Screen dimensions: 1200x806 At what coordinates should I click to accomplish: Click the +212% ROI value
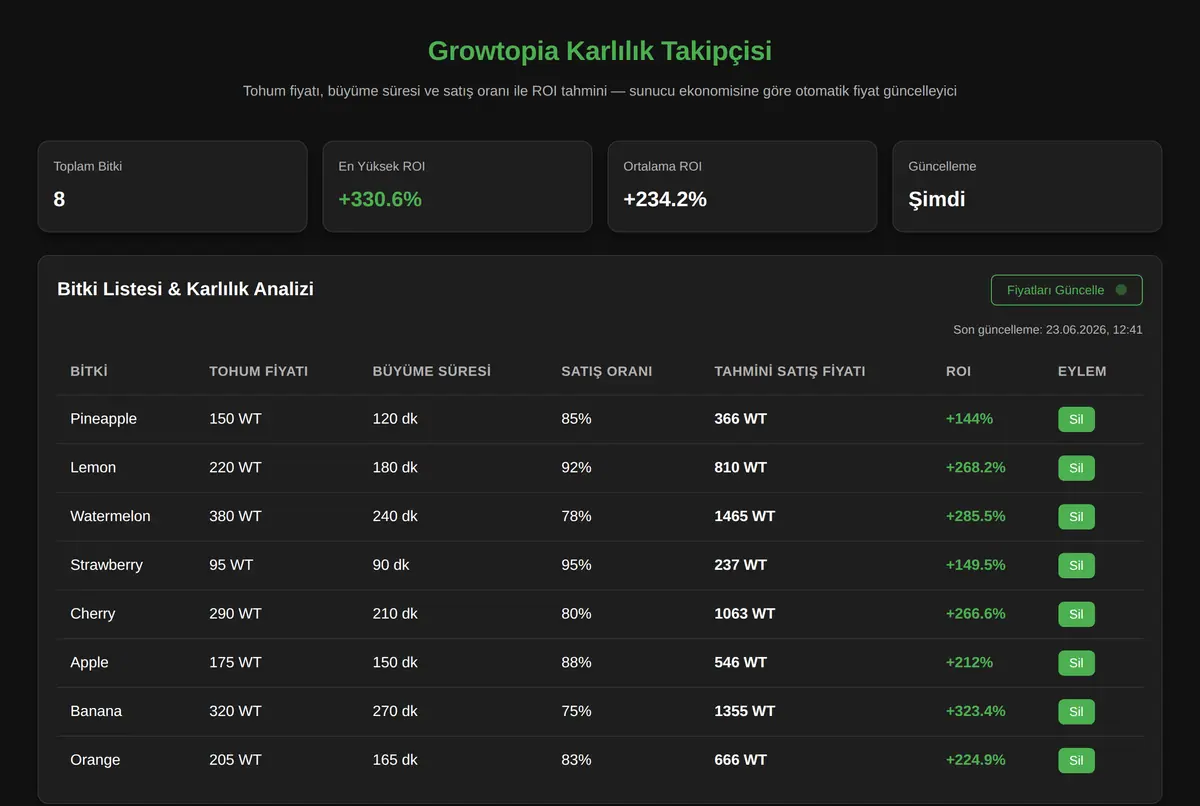pos(969,663)
